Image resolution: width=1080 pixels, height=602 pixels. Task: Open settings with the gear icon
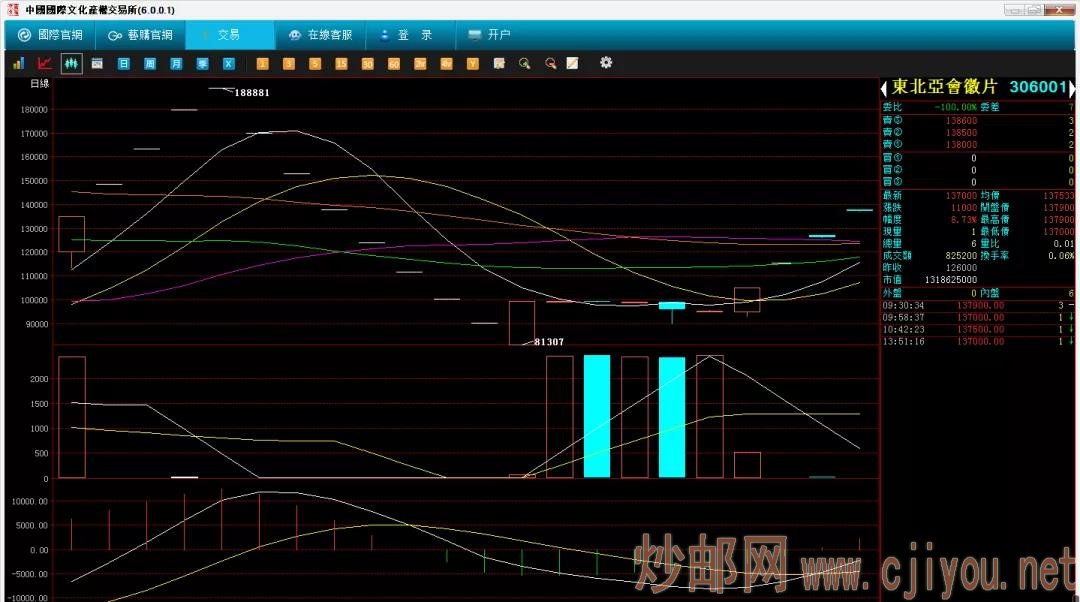click(605, 63)
